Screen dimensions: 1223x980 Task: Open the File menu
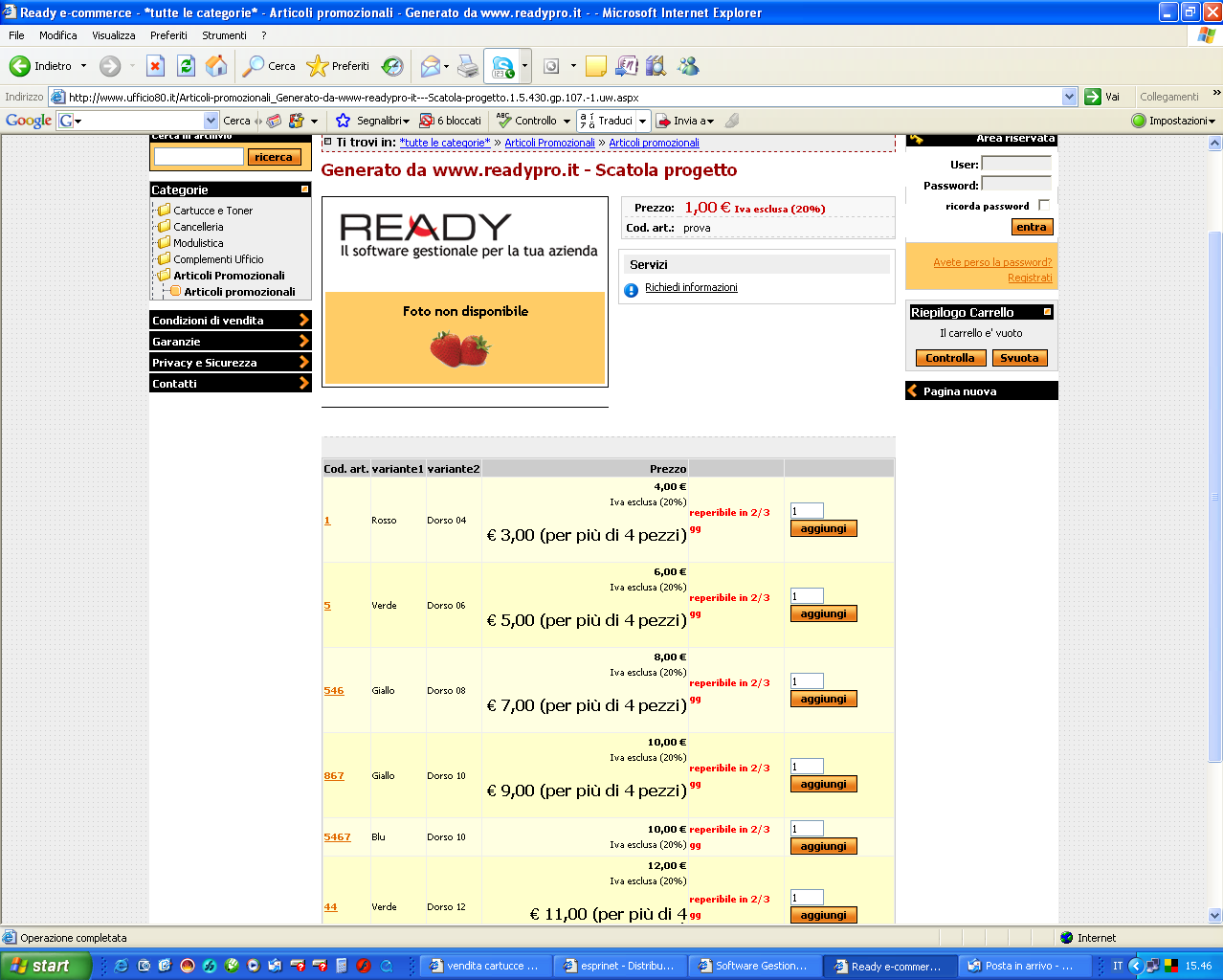(16, 35)
